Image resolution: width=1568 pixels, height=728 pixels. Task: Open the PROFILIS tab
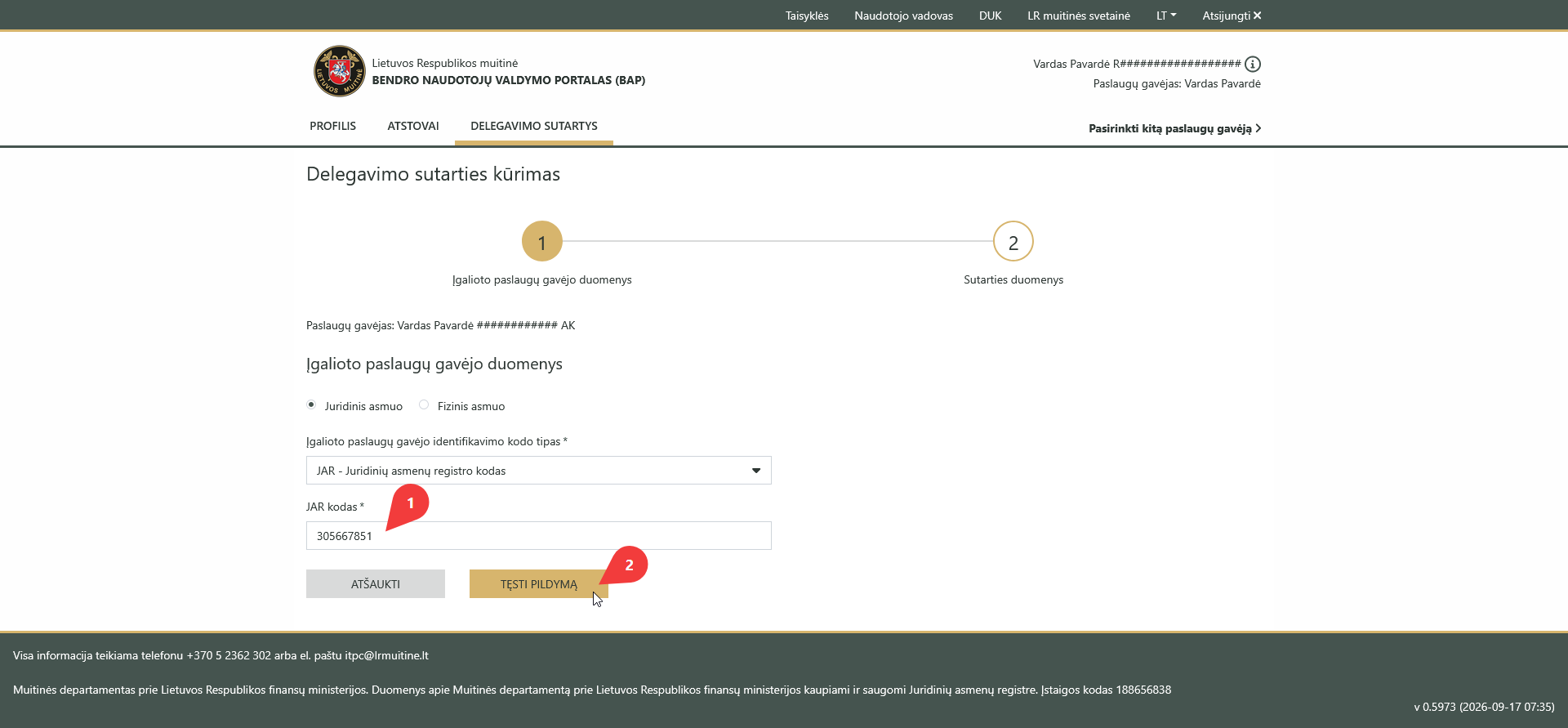(x=332, y=126)
